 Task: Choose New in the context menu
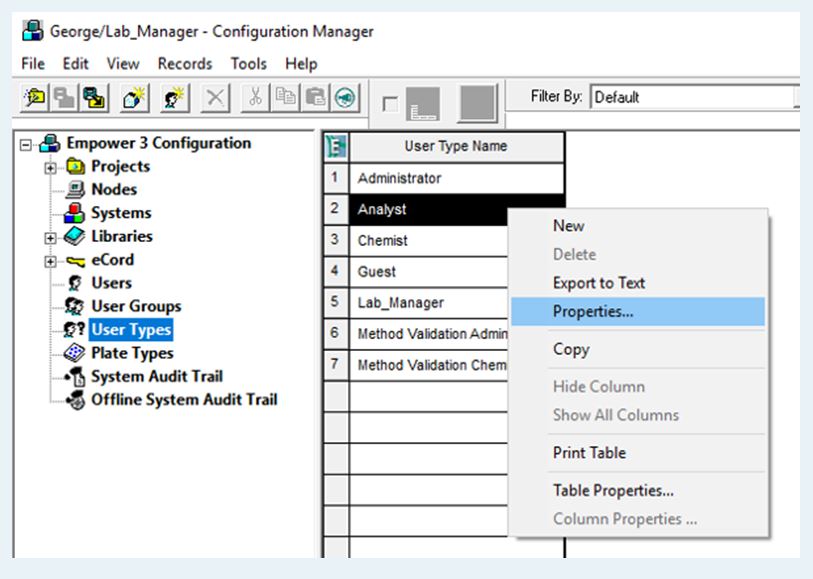pos(638,226)
